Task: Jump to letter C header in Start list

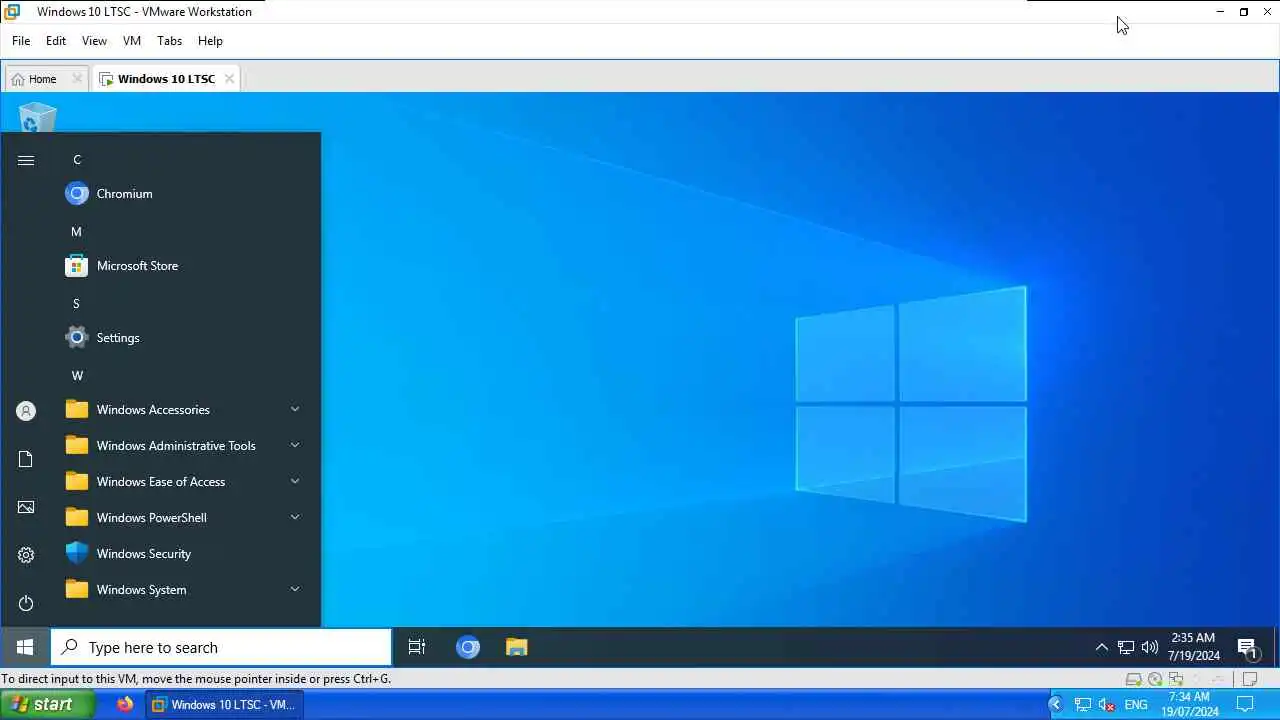Action: [x=77, y=160]
